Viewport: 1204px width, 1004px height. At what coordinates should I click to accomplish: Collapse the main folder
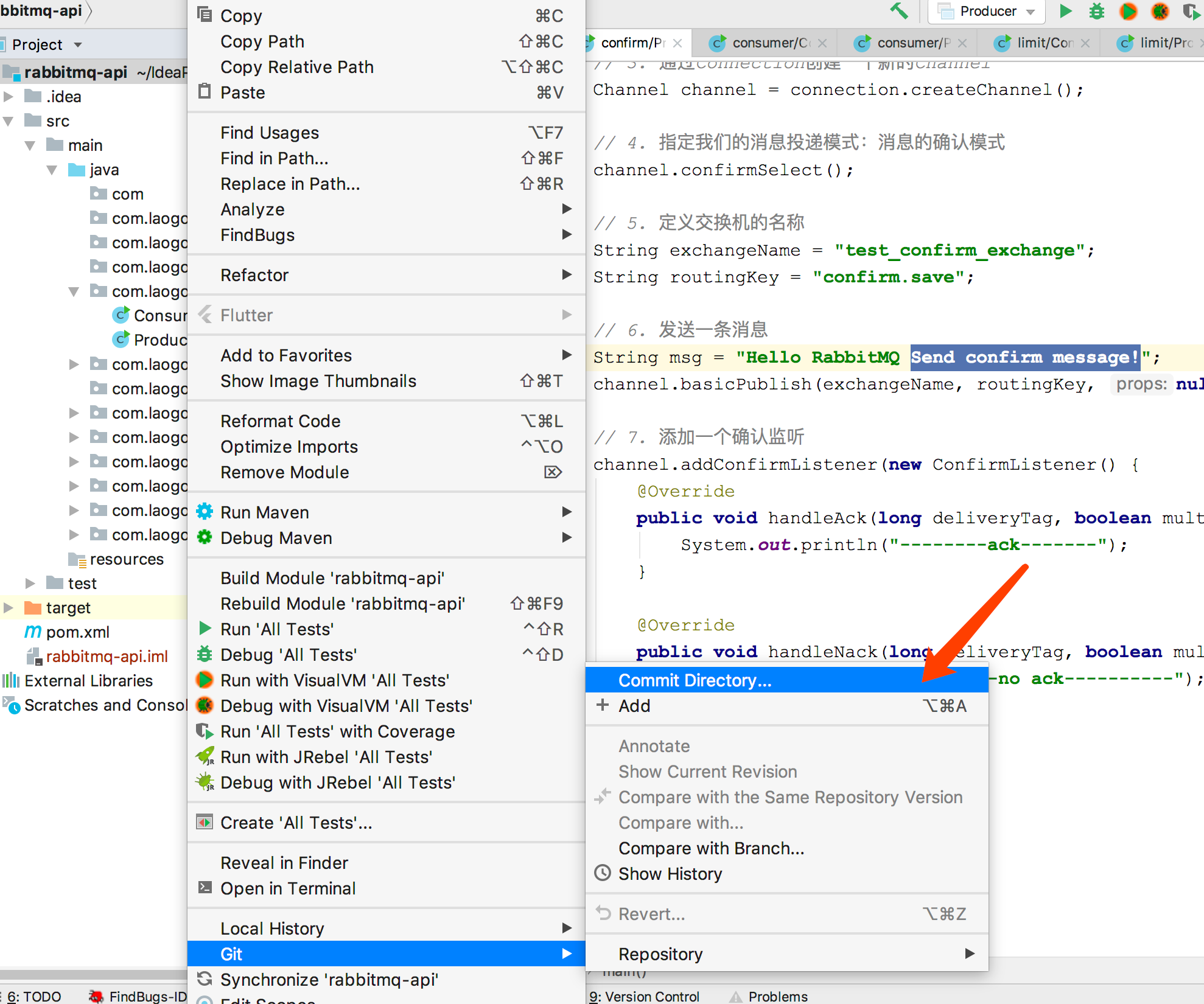pos(30,145)
